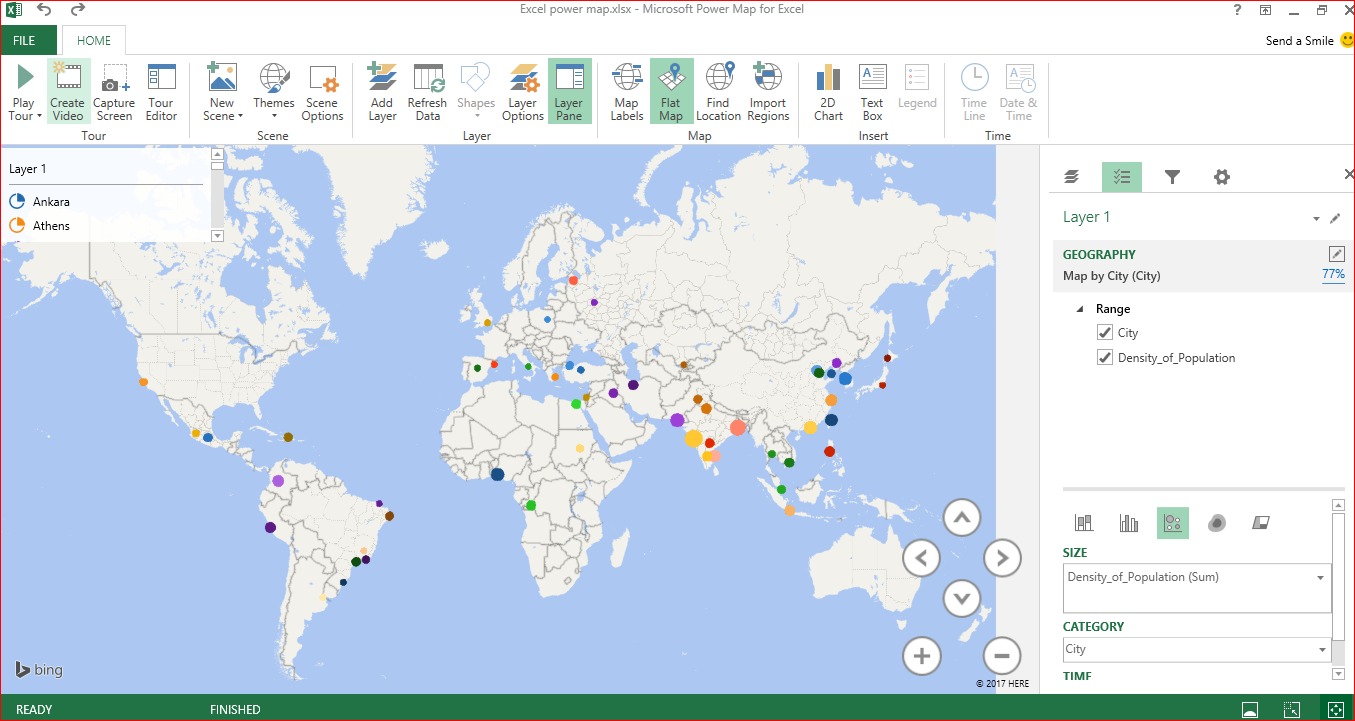Toggle the Layer Pane button
This screenshot has height=721, width=1355.
point(569,92)
